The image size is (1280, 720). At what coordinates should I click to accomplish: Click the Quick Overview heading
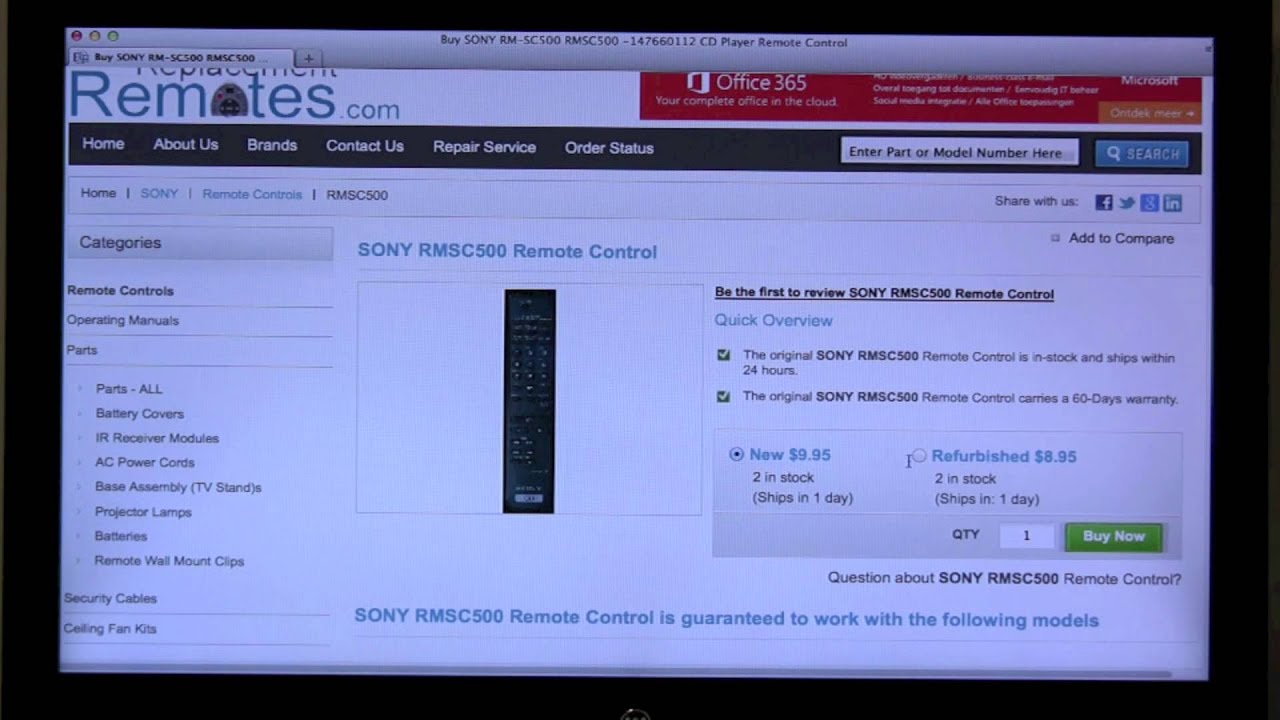click(773, 321)
